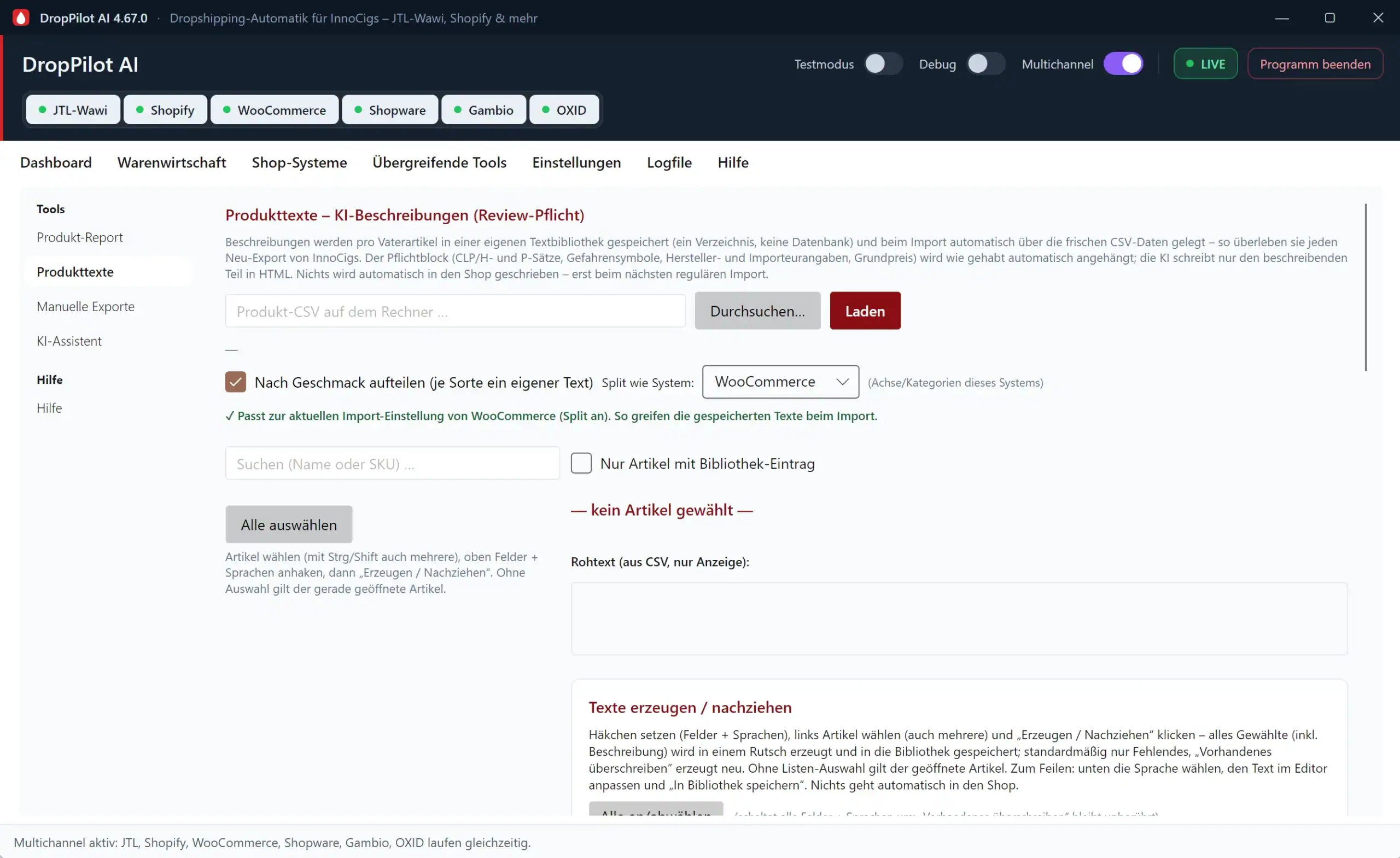Open KI-Assistent in the sidebar
This screenshot has height=858, width=1400.
[x=108, y=341]
